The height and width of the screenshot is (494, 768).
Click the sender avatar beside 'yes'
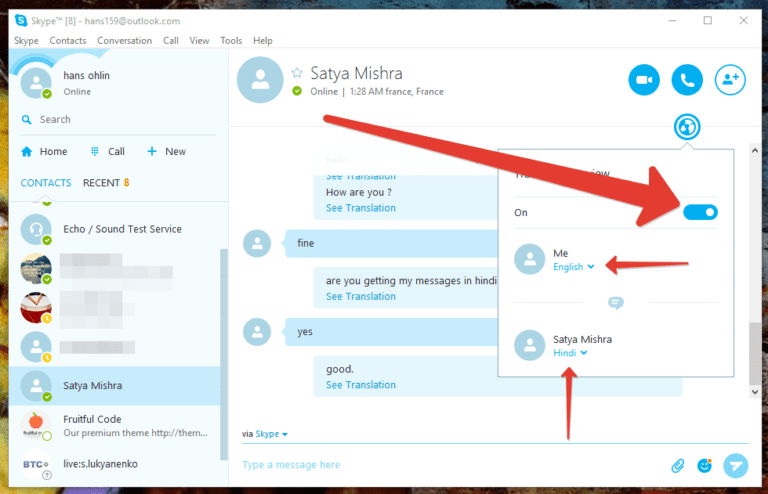click(x=257, y=332)
